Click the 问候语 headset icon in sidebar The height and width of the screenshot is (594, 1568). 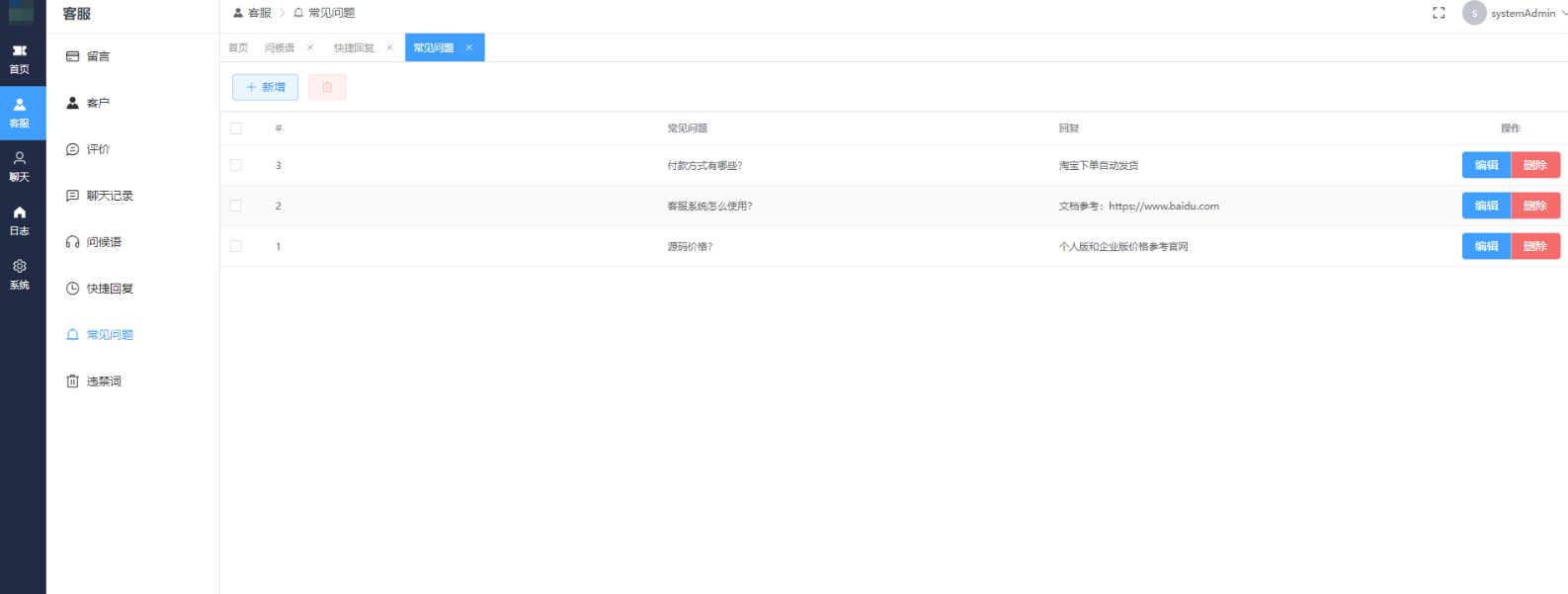click(x=72, y=242)
